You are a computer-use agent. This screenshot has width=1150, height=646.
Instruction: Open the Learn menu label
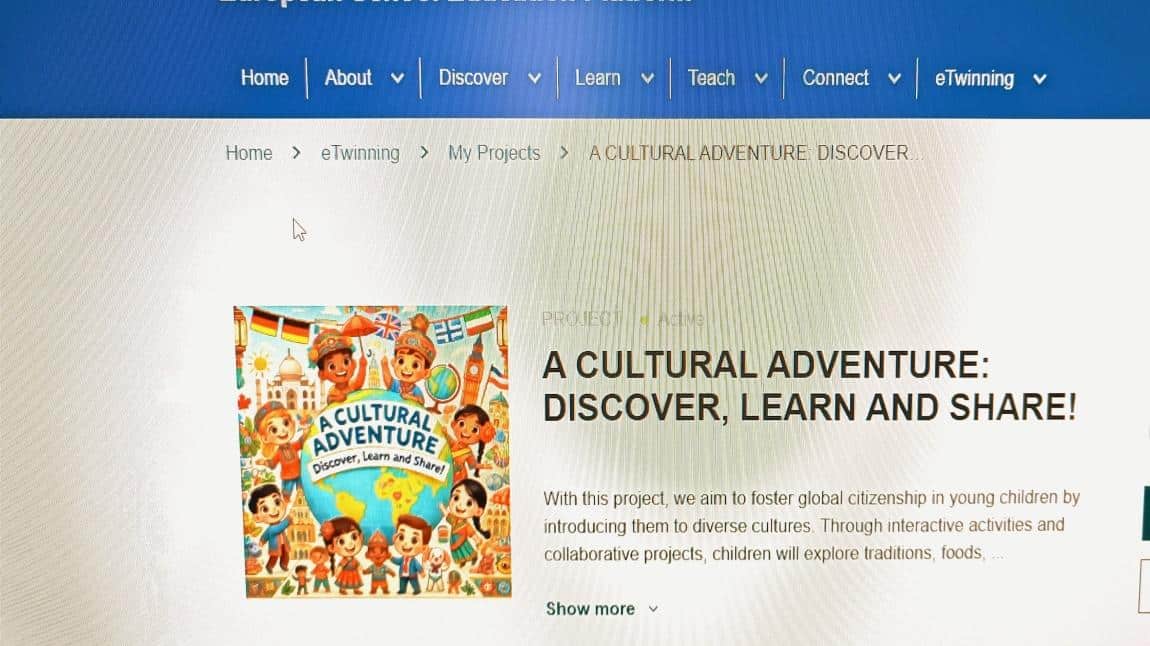(x=598, y=78)
